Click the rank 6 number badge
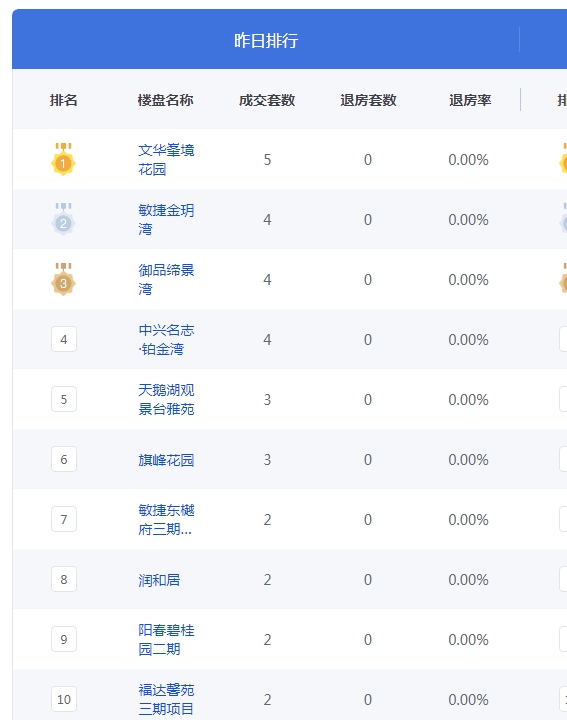The width and height of the screenshot is (567, 720). (x=64, y=459)
